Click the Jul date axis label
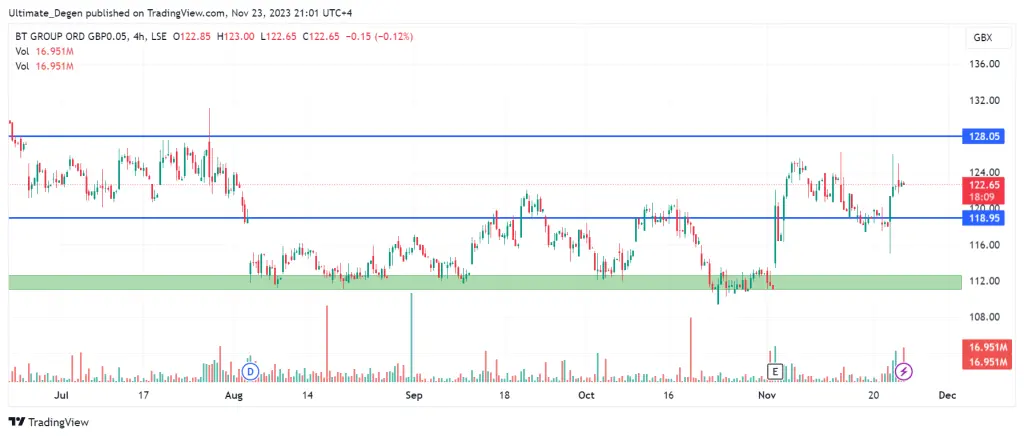Screen dimensions: 1024x437 (61, 396)
